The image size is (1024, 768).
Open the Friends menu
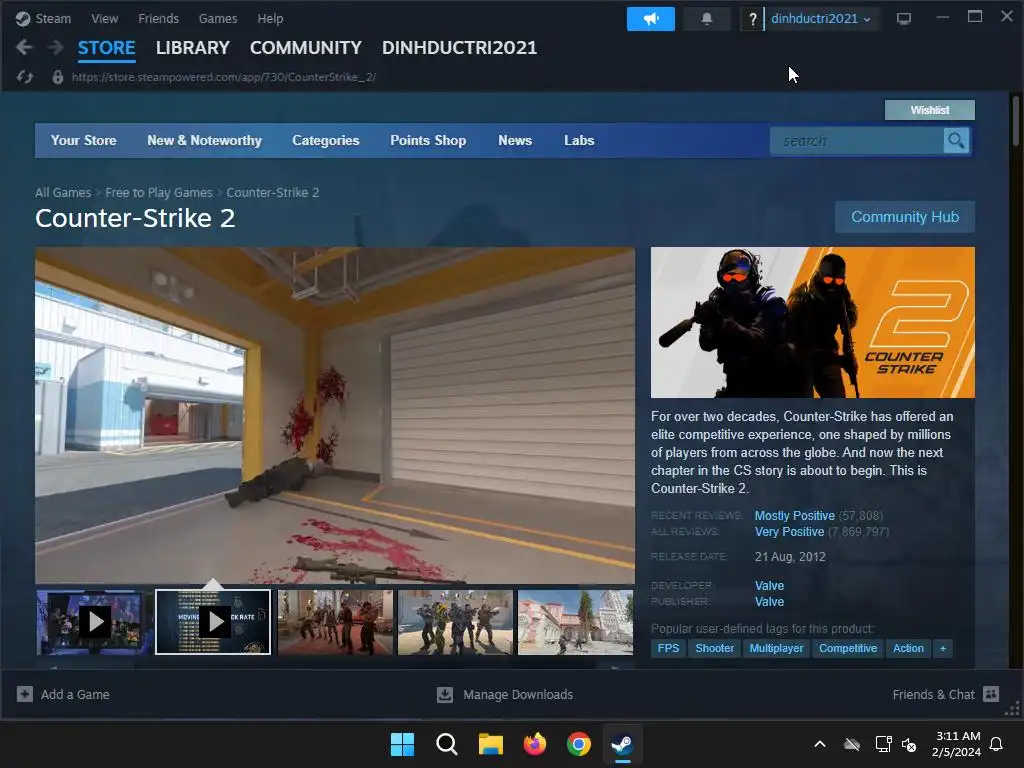click(x=158, y=19)
